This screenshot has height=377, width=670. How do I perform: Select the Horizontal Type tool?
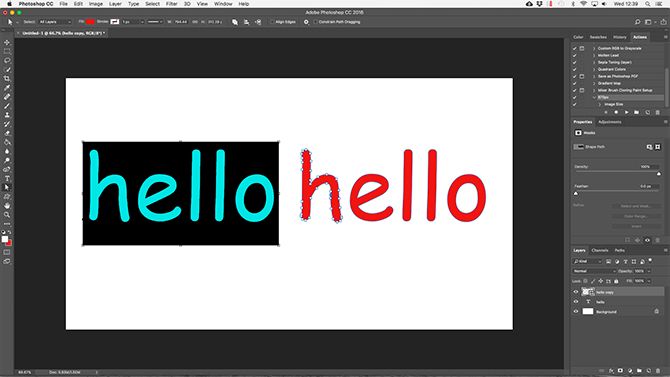pos(7,178)
